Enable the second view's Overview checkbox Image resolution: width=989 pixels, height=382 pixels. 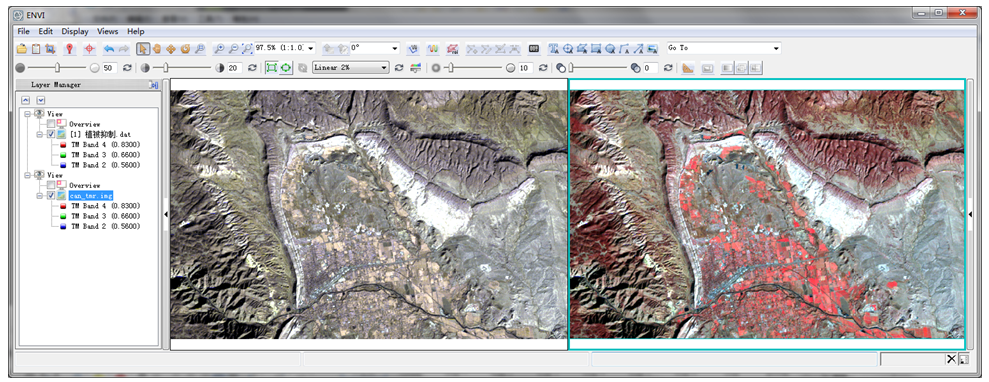pyautogui.click(x=51, y=185)
